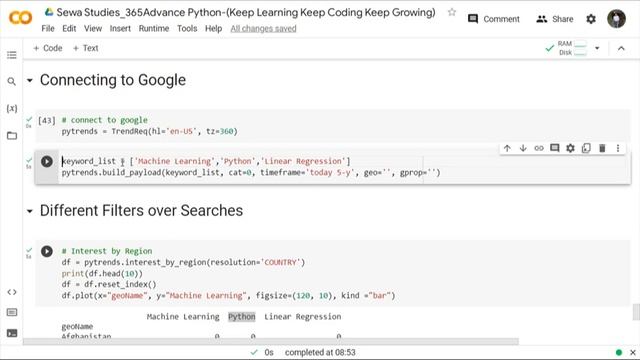
Task: Click the horizontal output scrollbar
Action: 271,341
